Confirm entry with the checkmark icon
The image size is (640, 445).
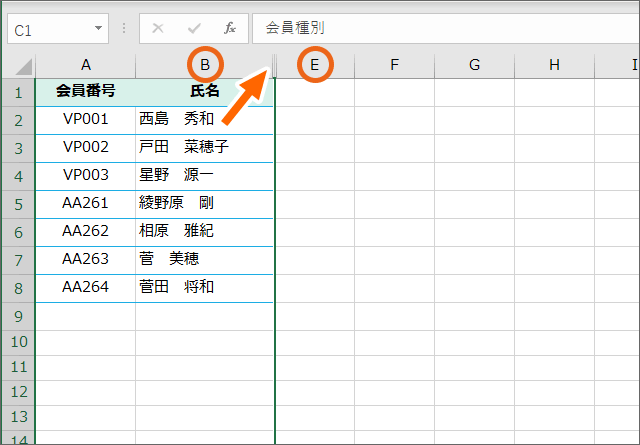[194, 28]
